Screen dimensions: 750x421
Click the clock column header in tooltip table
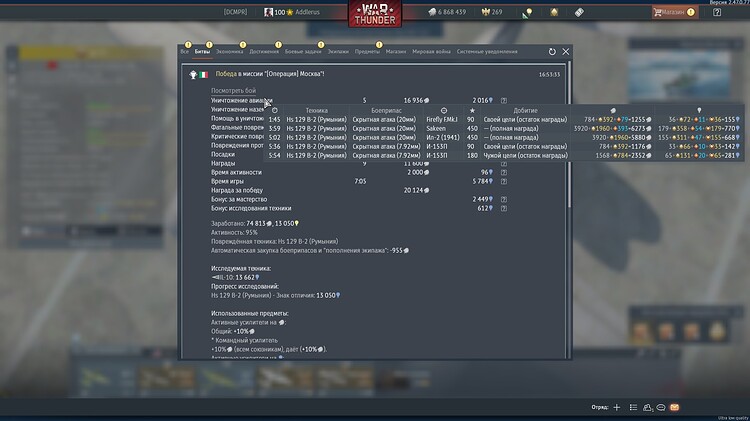tap(275, 111)
